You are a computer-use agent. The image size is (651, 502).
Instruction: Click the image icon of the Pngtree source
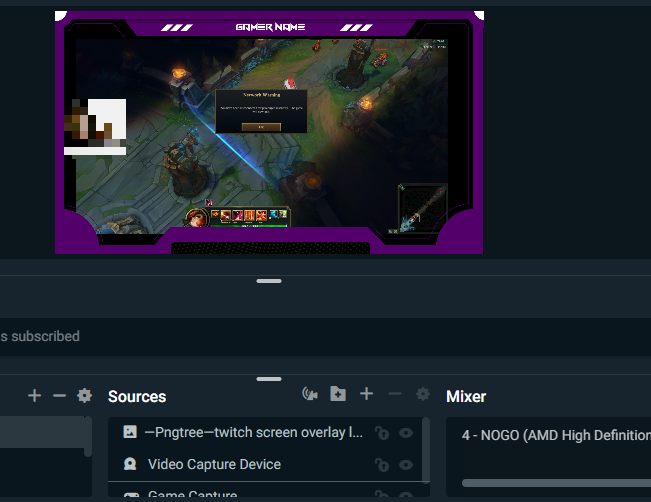(130, 432)
